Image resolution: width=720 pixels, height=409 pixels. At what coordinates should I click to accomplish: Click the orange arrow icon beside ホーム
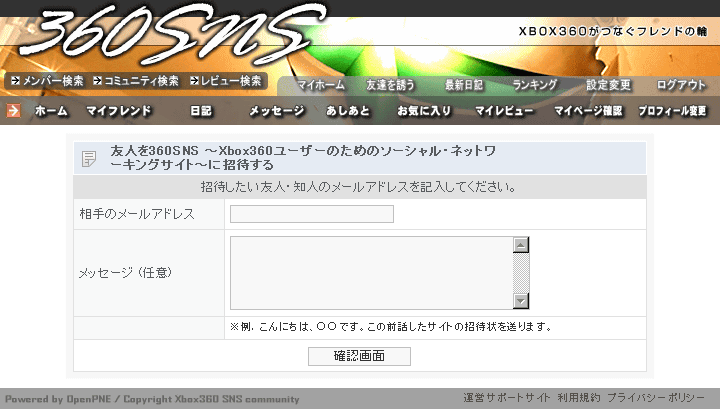click(13, 111)
